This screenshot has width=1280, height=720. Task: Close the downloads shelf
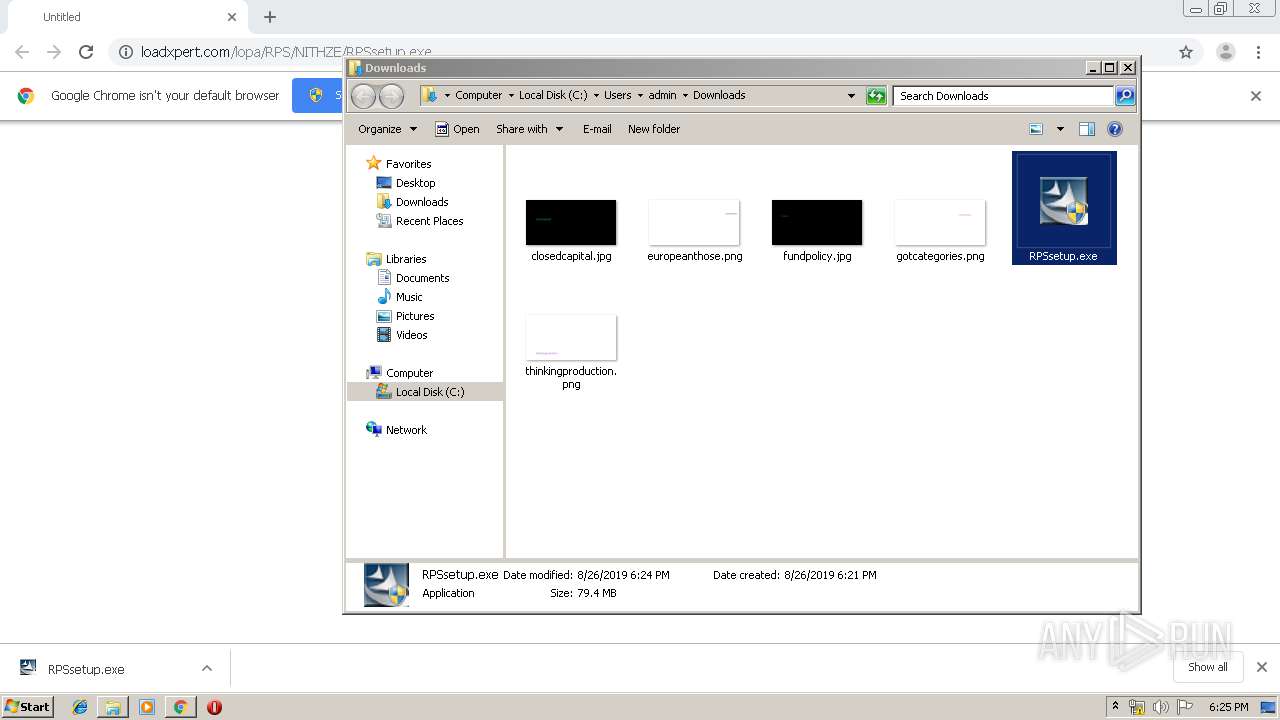1262,667
